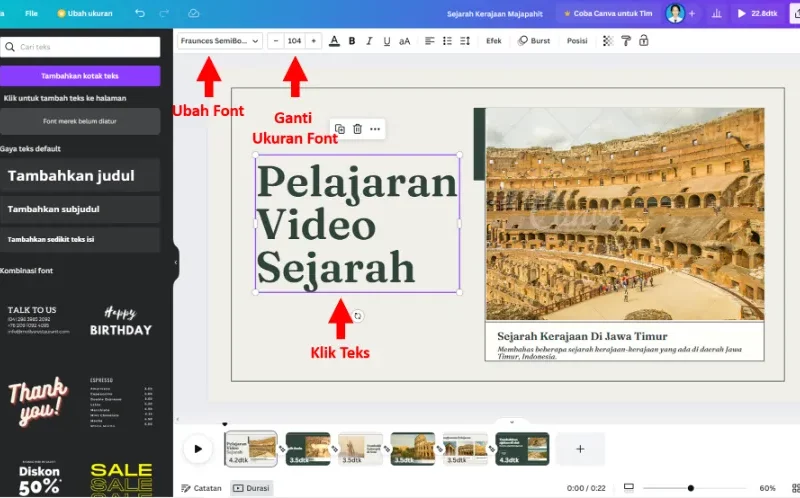This screenshot has width=800, height=498.
Task: Open the text color picker
Action: coord(334,41)
